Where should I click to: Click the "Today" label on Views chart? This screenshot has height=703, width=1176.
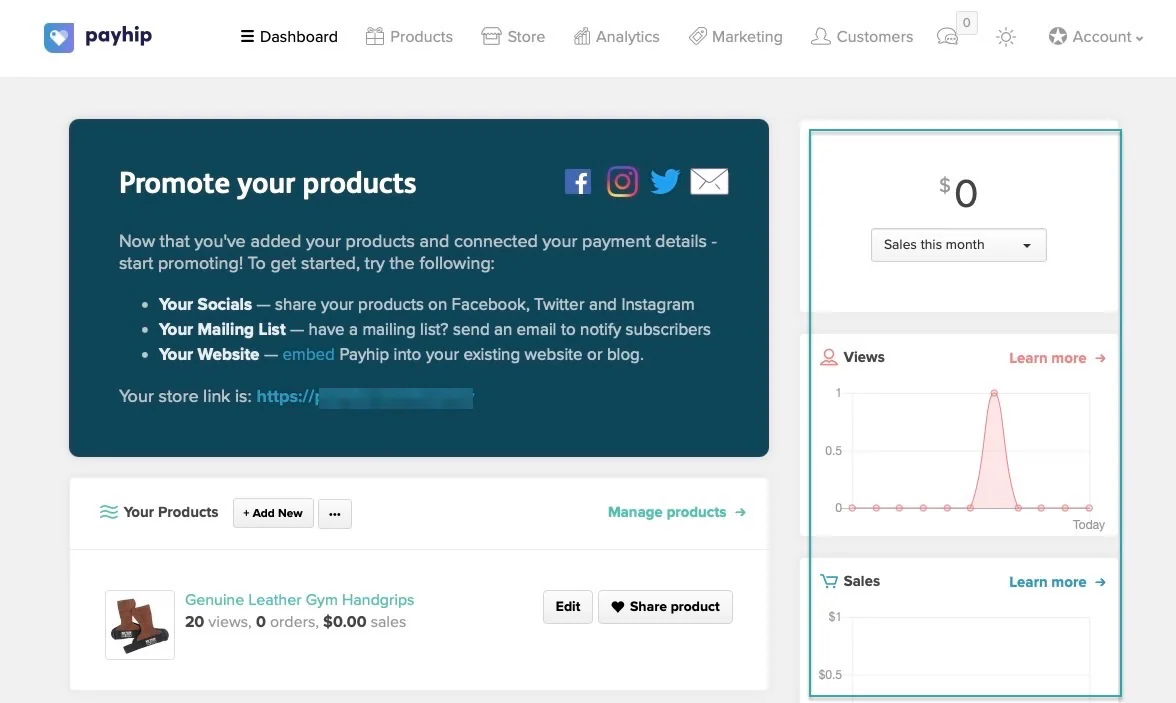pyautogui.click(x=1088, y=525)
